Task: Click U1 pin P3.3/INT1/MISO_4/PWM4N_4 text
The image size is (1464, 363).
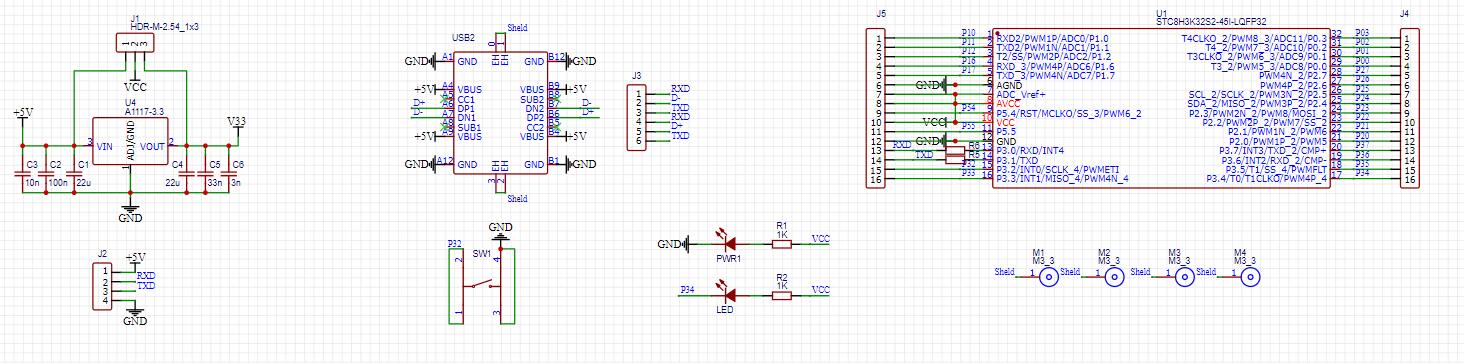Action: (x=1063, y=178)
